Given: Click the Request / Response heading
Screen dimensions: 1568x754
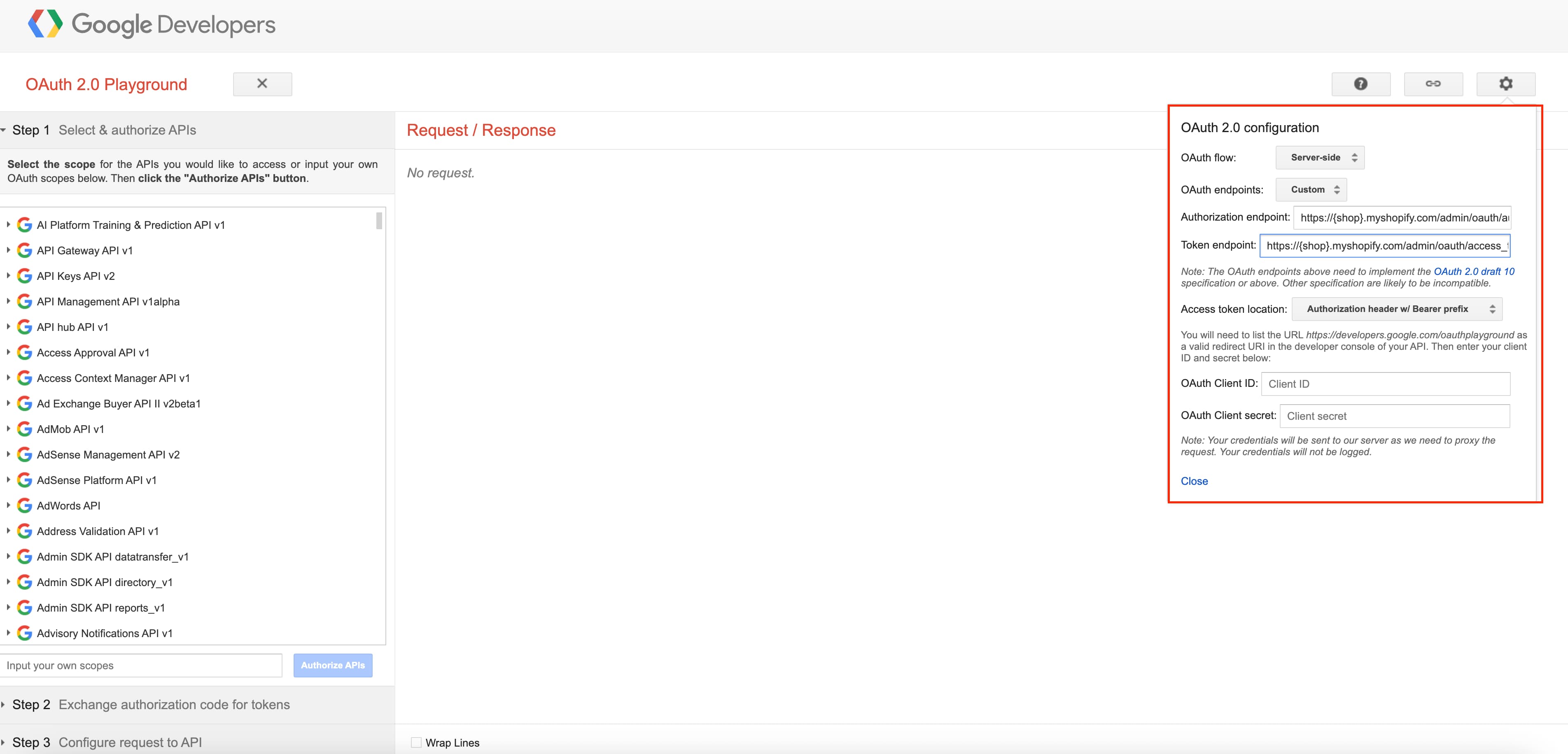Looking at the screenshot, I should click(481, 130).
